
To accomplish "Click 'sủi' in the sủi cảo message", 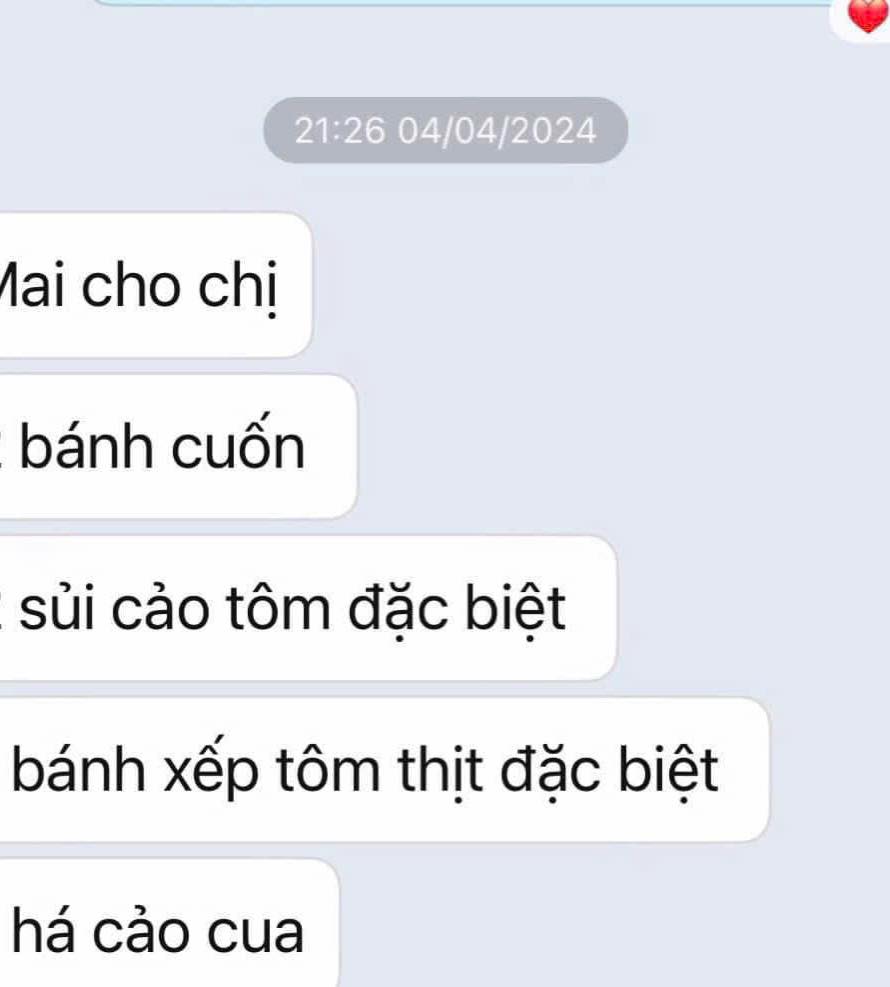I will pos(57,606).
